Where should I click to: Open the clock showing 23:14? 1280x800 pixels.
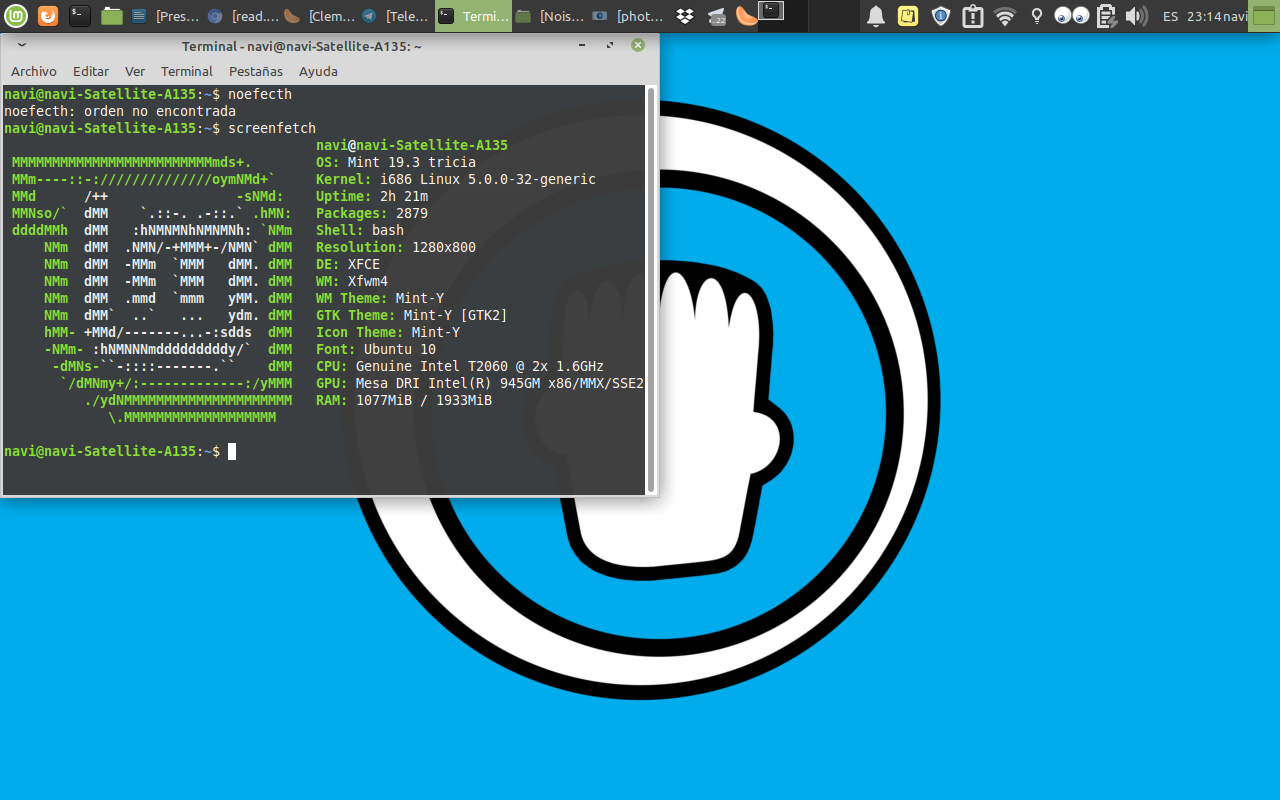click(1204, 16)
